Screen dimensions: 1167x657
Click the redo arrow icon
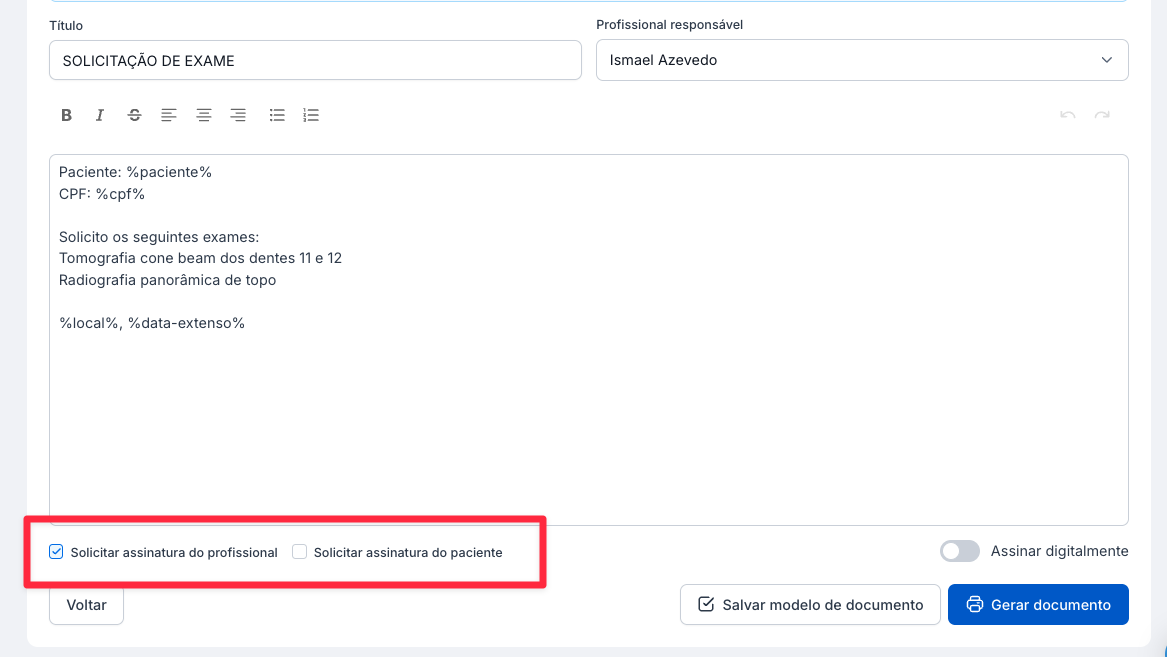click(x=1102, y=115)
